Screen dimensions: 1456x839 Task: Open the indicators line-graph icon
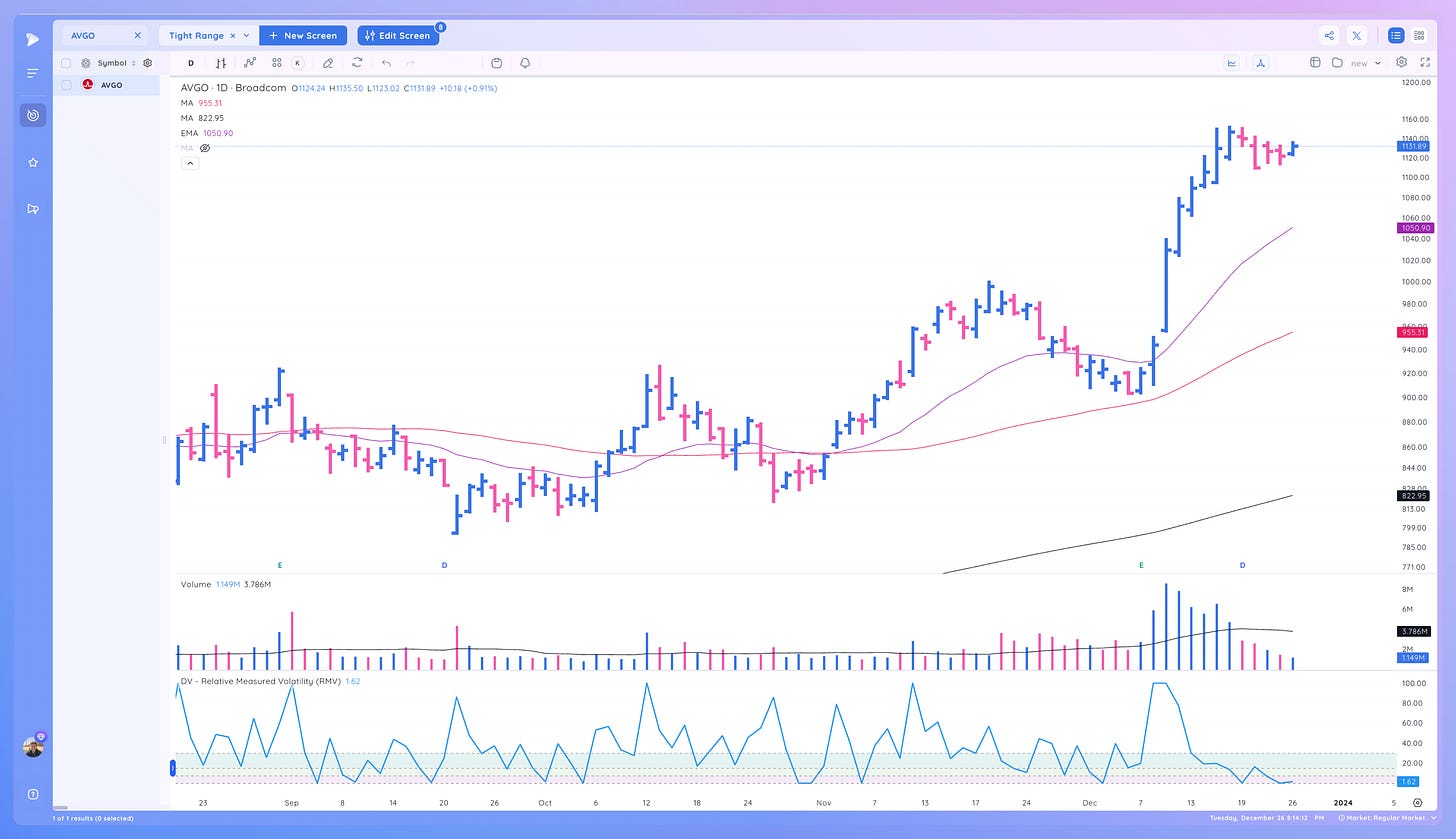250,63
